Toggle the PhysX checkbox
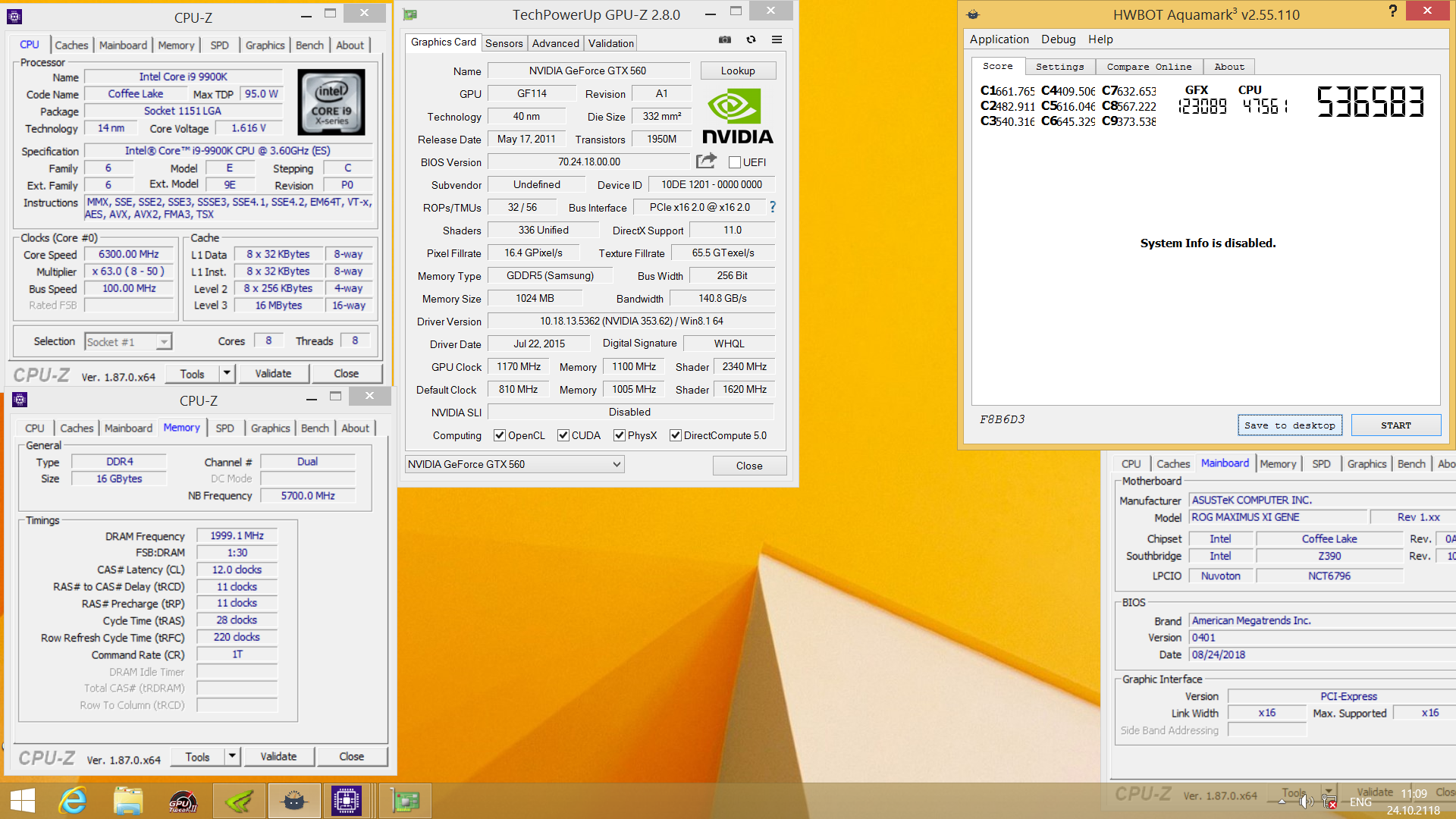 (x=619, y=435)
